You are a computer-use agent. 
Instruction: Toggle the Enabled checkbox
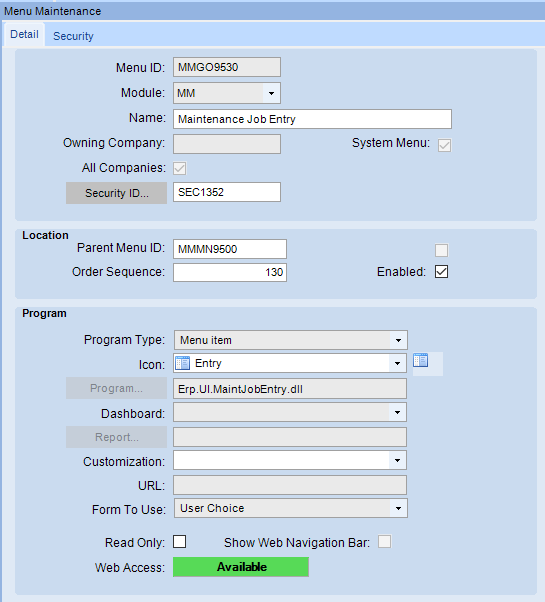pos(441,272)
